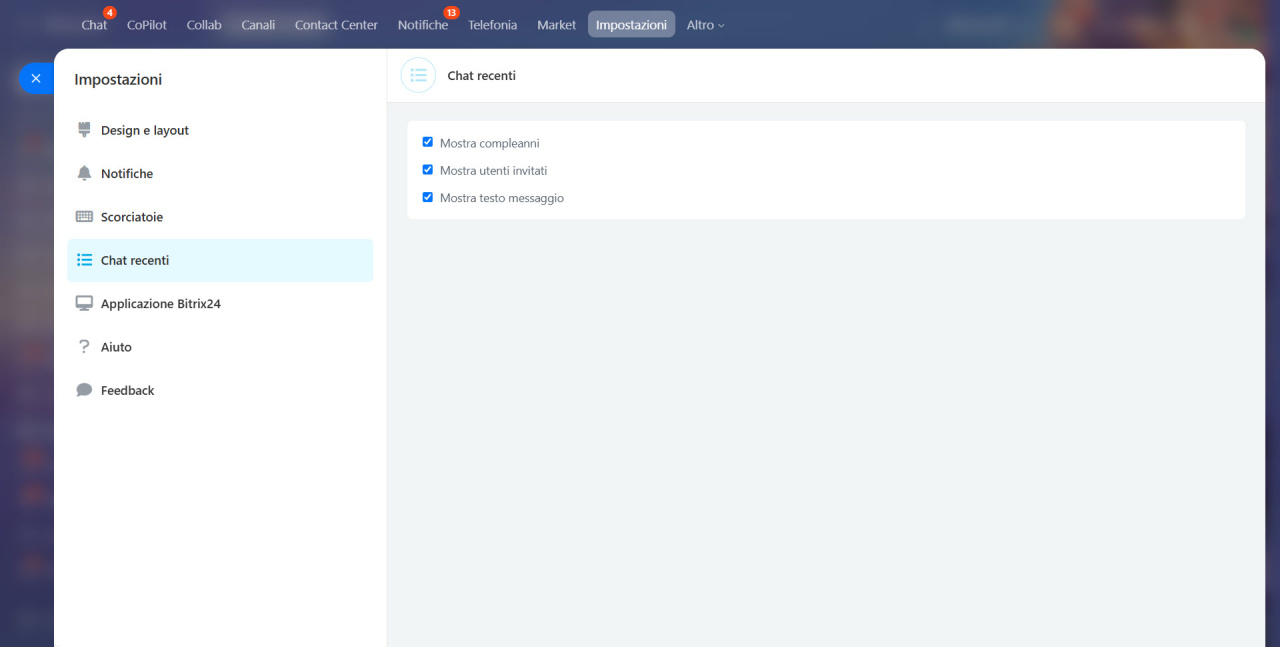Open the Scorciatoie settings section
This screenshot has width=1280, height=647.
pyautogui.click(x=220, y=217)
